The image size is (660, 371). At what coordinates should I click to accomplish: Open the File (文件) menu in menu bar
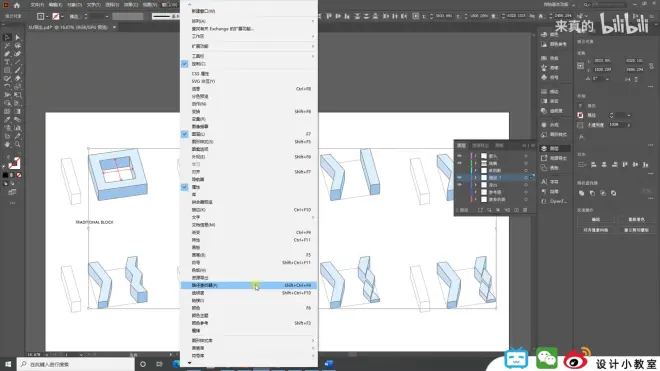click(x=37, y=5)
